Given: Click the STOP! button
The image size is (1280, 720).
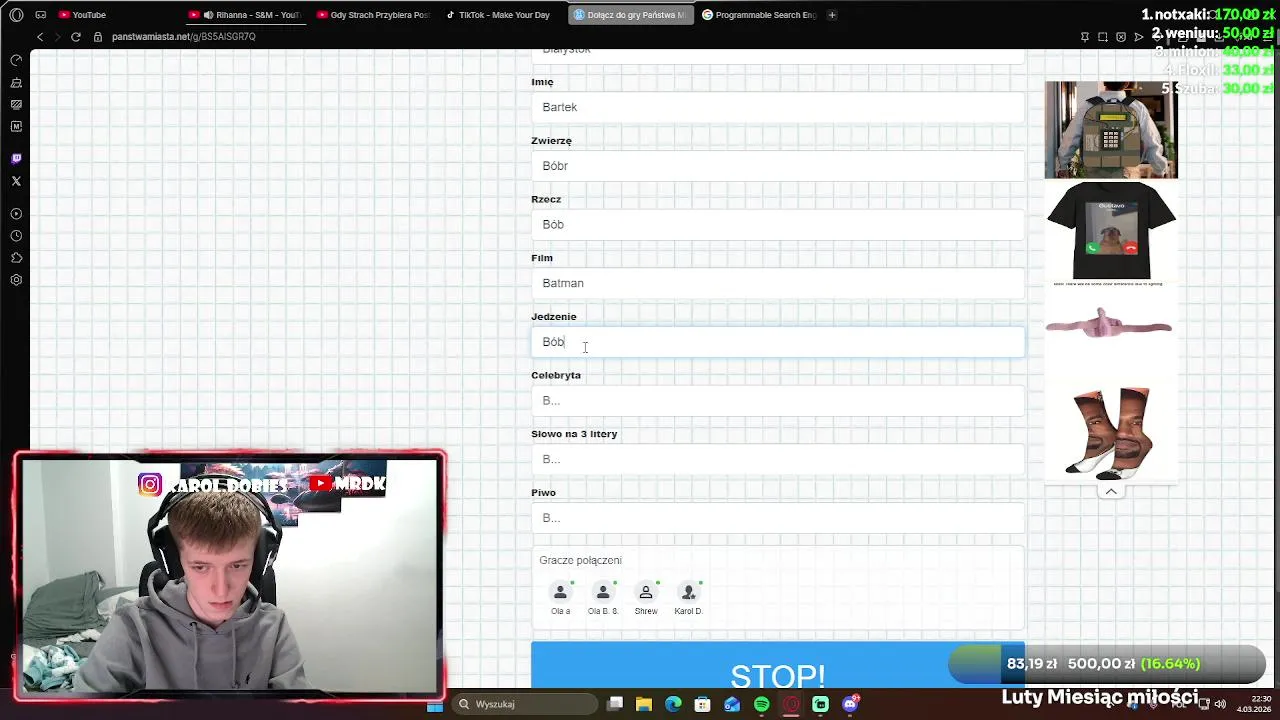Looking at the screenshot, I should click(x=778, y=665).
